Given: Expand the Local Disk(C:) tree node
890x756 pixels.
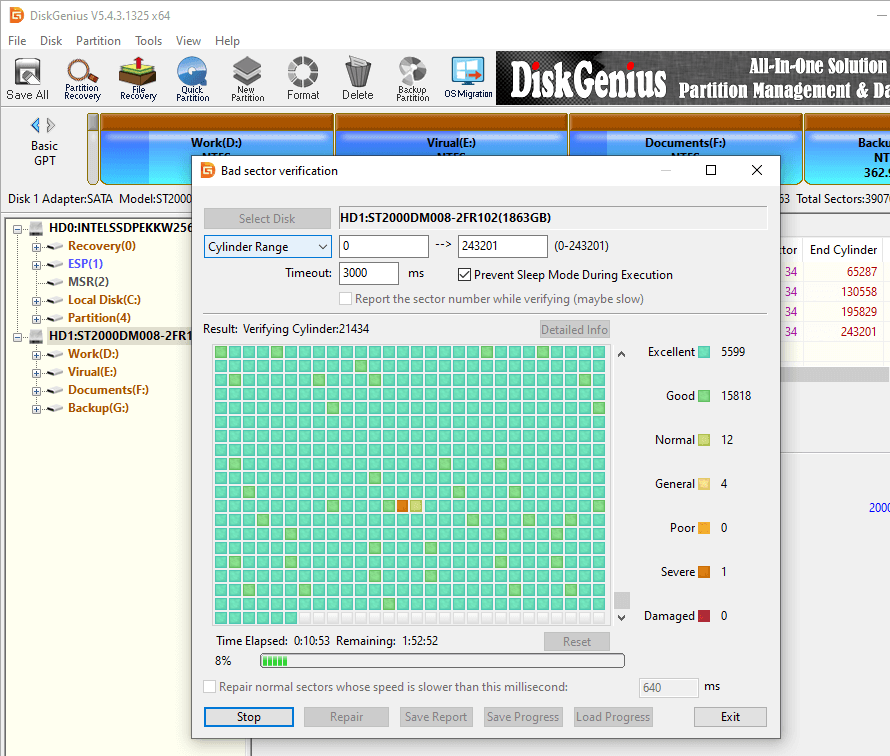Looking at the screenshot, I should click(37, 300).
